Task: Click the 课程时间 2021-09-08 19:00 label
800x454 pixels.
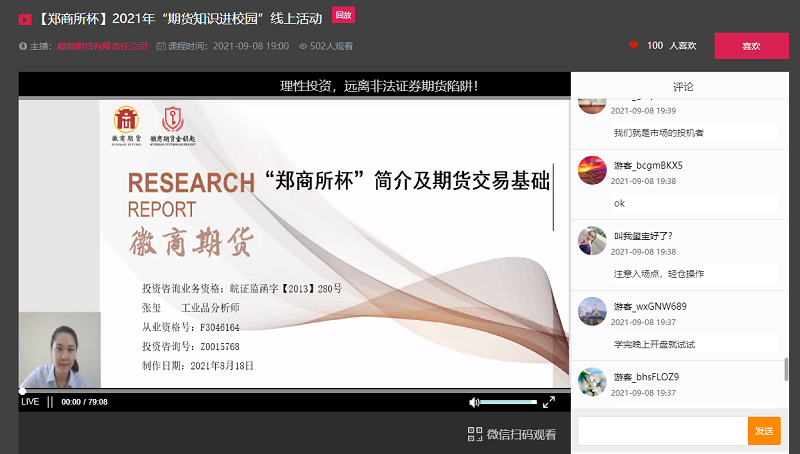Action: pos(229,46)
